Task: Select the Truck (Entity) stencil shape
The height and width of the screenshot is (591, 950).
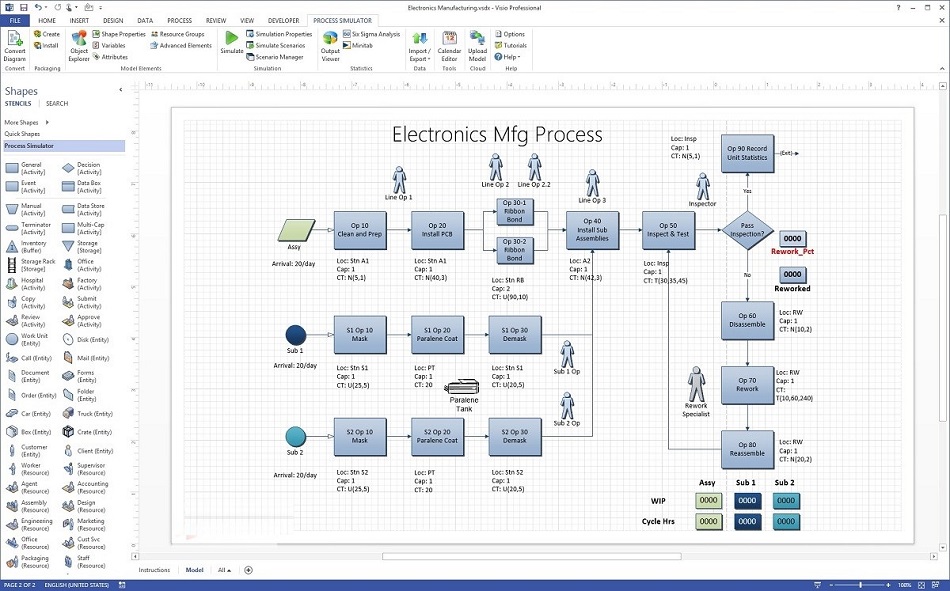Action: (87, 414)
